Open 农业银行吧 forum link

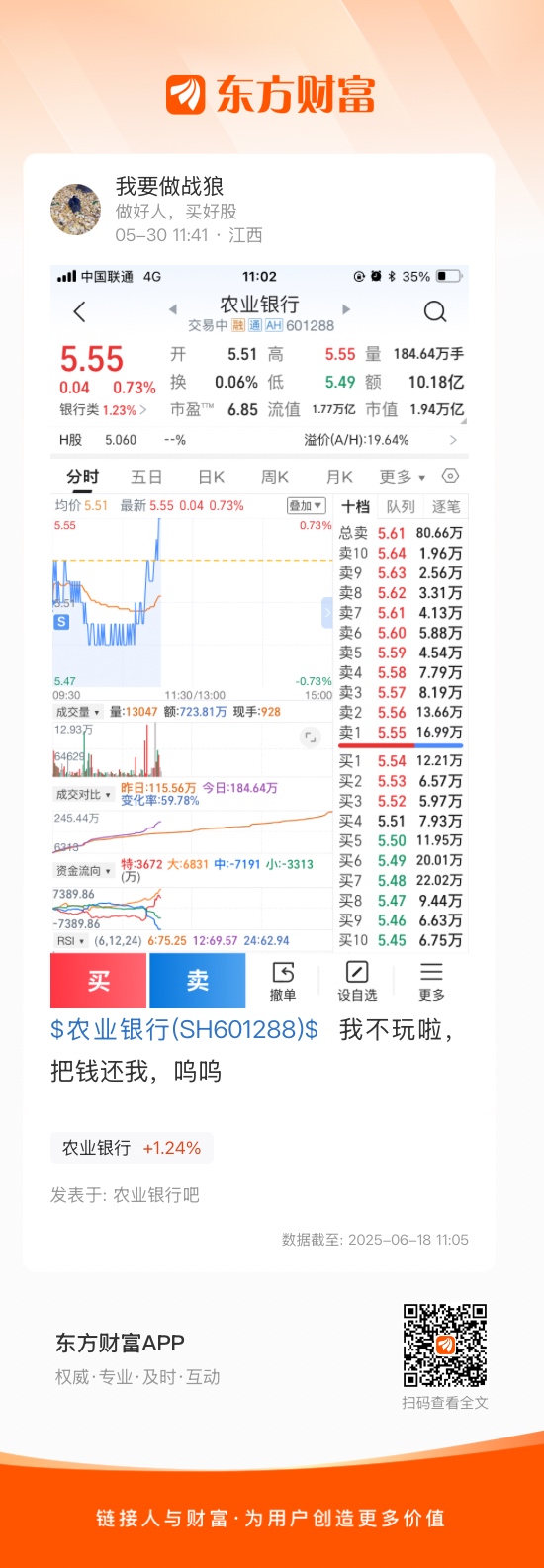point(156,1195)
